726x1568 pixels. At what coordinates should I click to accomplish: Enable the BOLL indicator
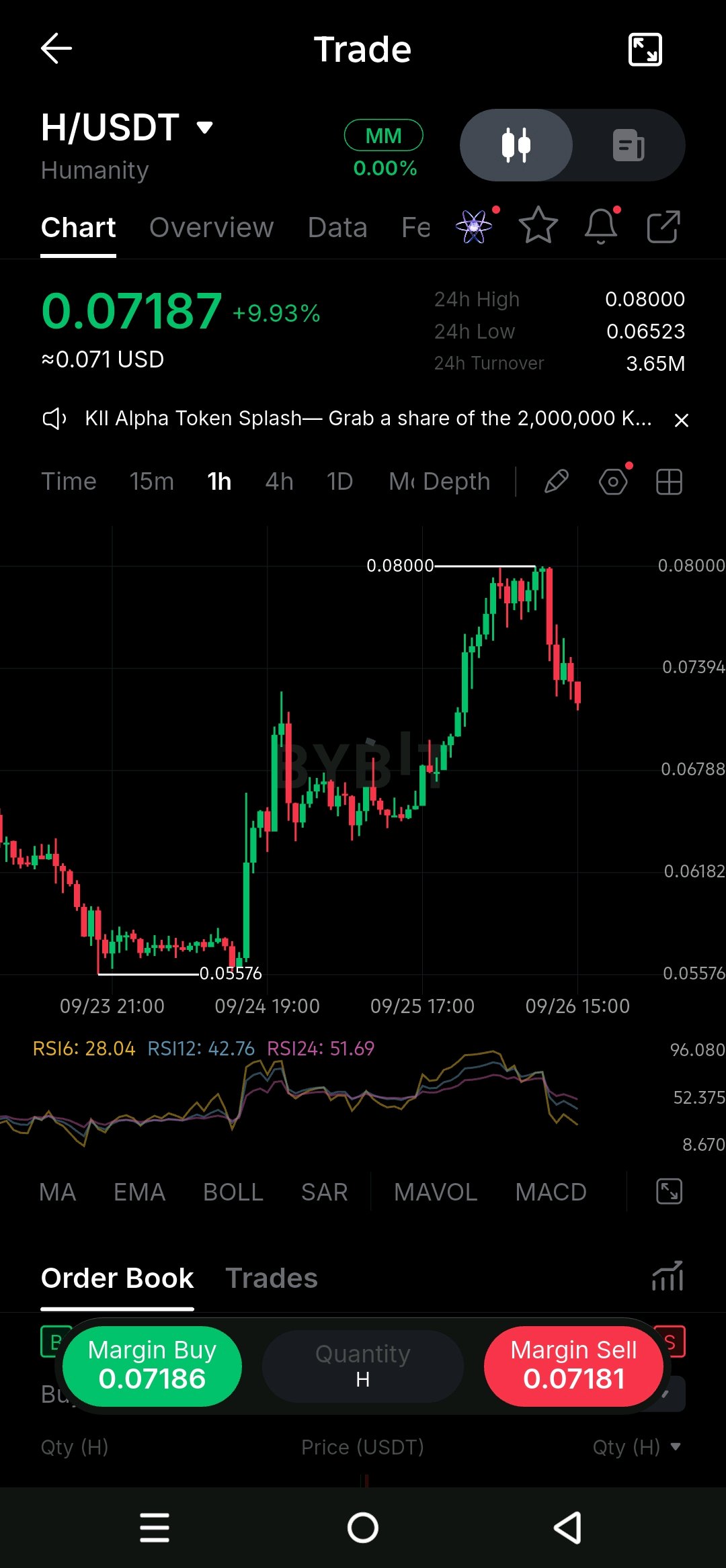(233, 1192)
